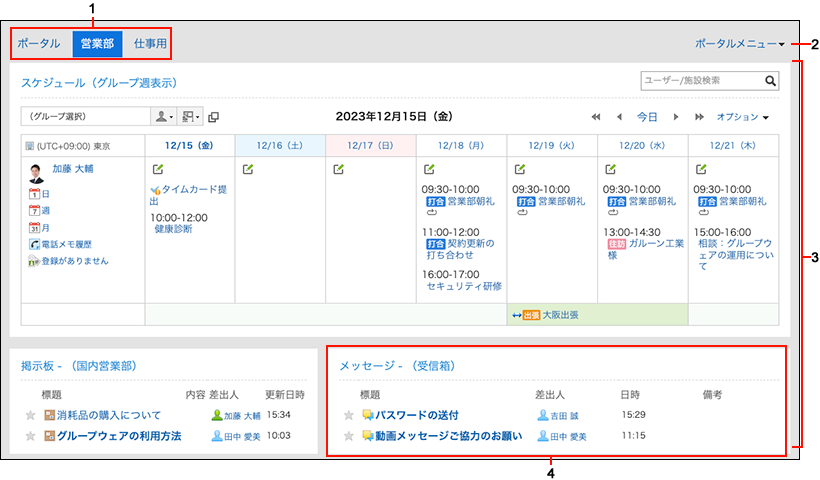Jump to 今日 in the schedule
Image resolution: width=820 pixels, height=480 pixels.
click(x=648, y=117)
